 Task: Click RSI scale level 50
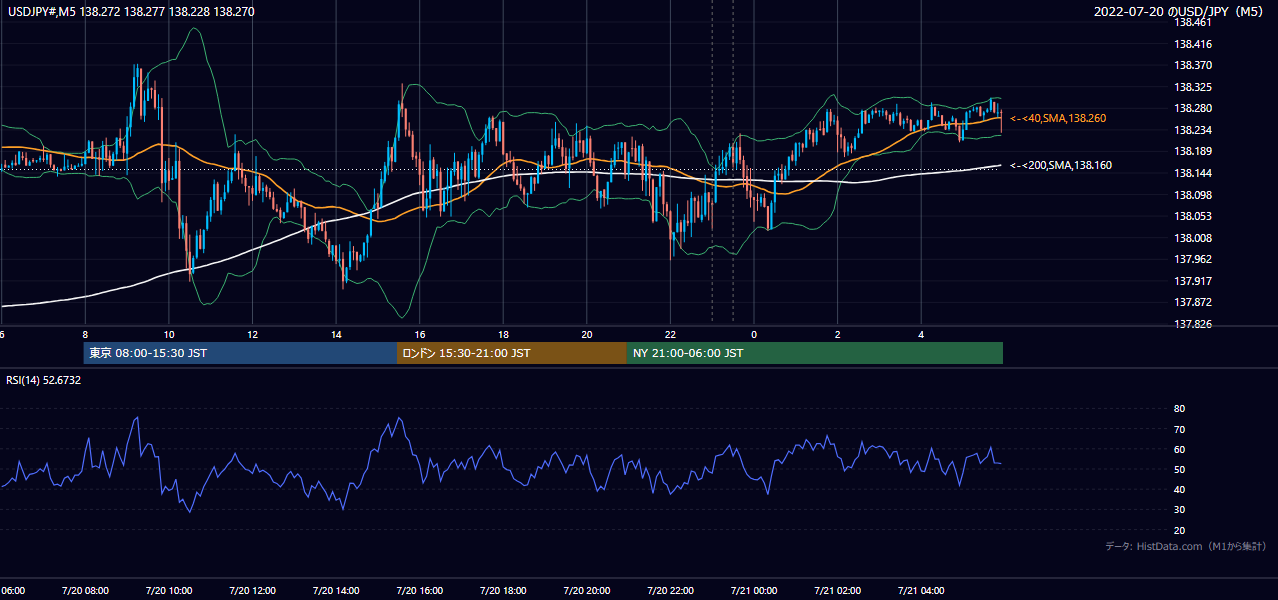[x=1180, y=469]
